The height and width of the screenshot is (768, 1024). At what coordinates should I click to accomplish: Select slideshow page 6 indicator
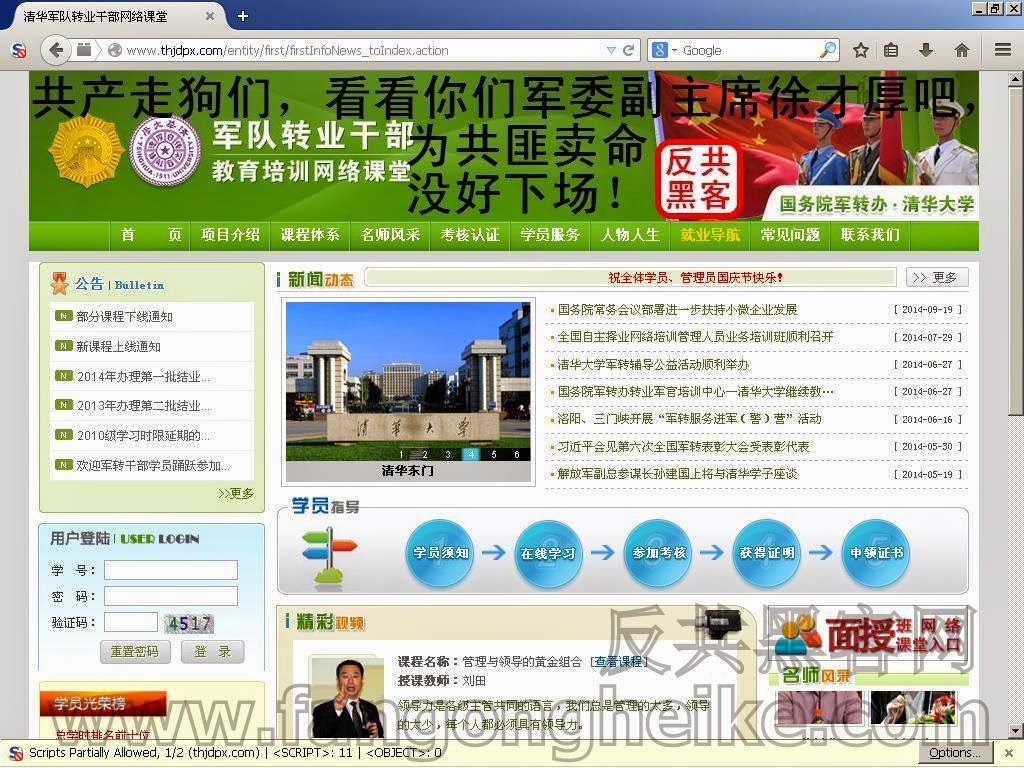[517, 454]
